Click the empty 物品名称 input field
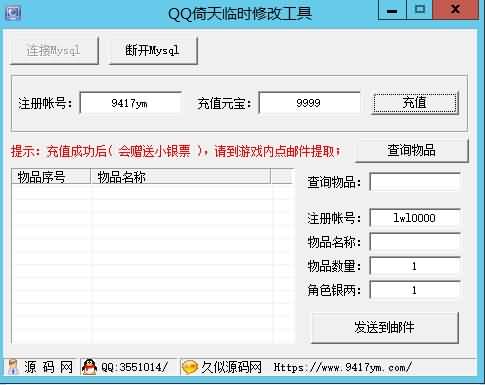 415,242
